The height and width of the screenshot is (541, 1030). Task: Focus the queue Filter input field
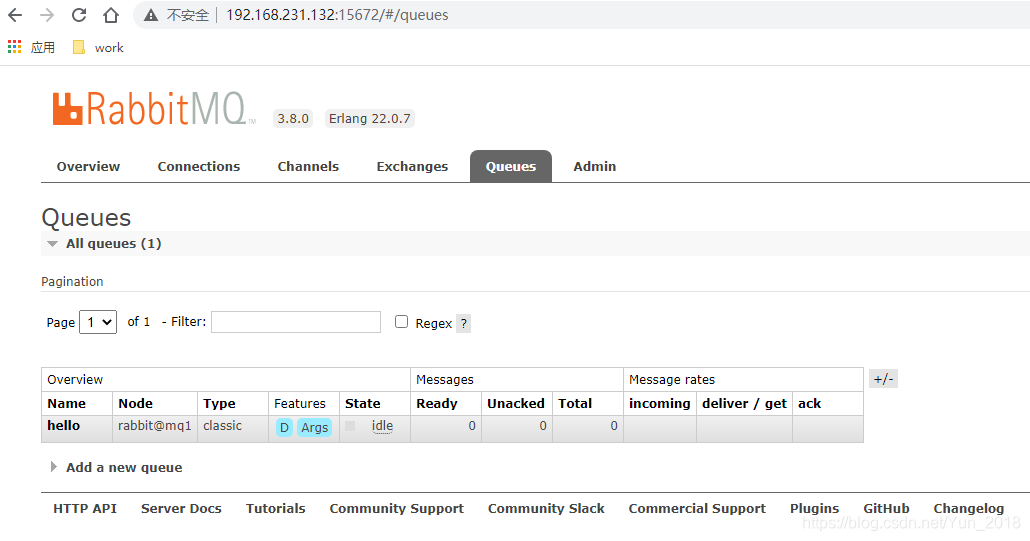point(296,322)
